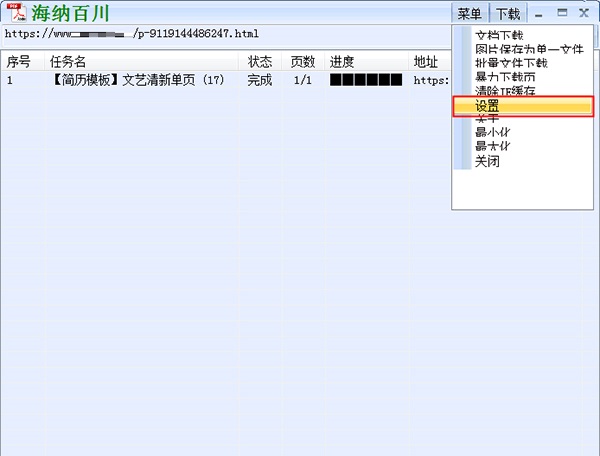Click the PDF app icon in title bar

[18, 12]
